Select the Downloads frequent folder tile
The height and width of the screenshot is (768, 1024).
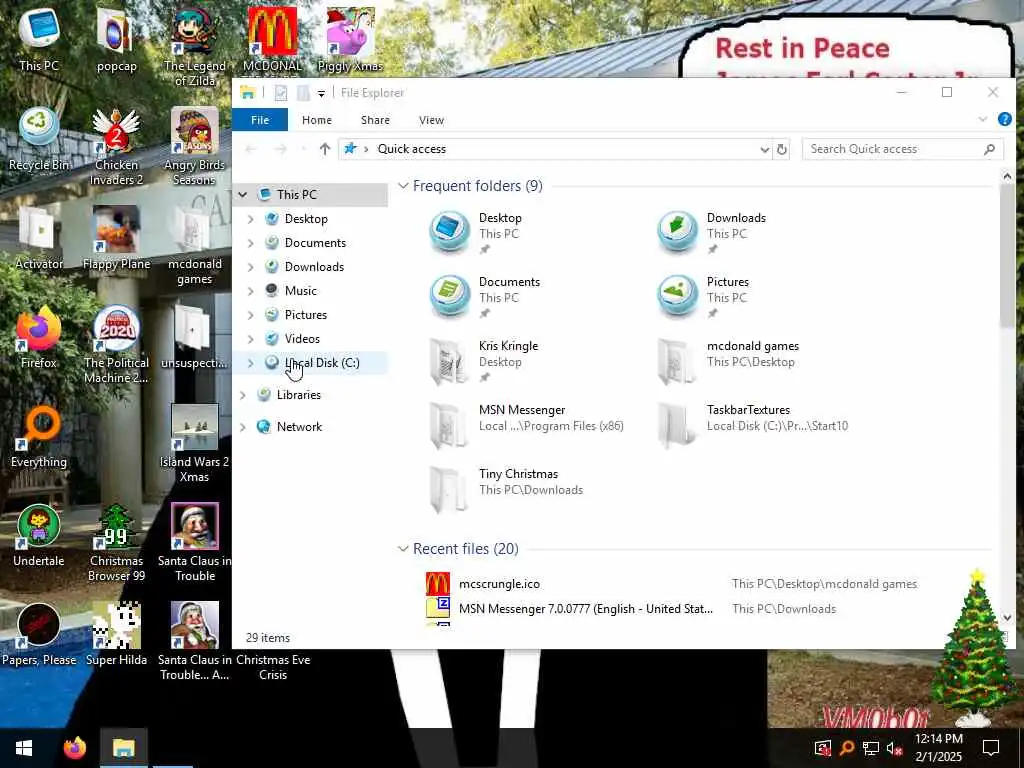tap(712, 233)
